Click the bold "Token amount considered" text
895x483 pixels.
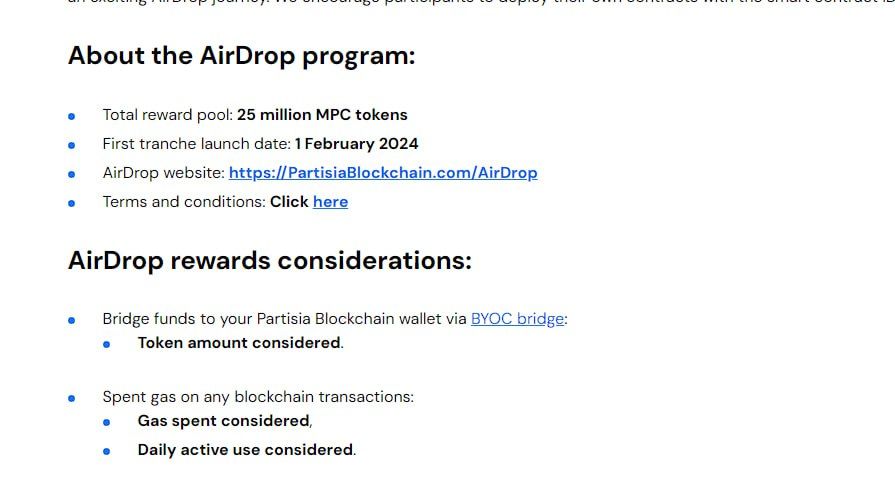coord(239,343)
